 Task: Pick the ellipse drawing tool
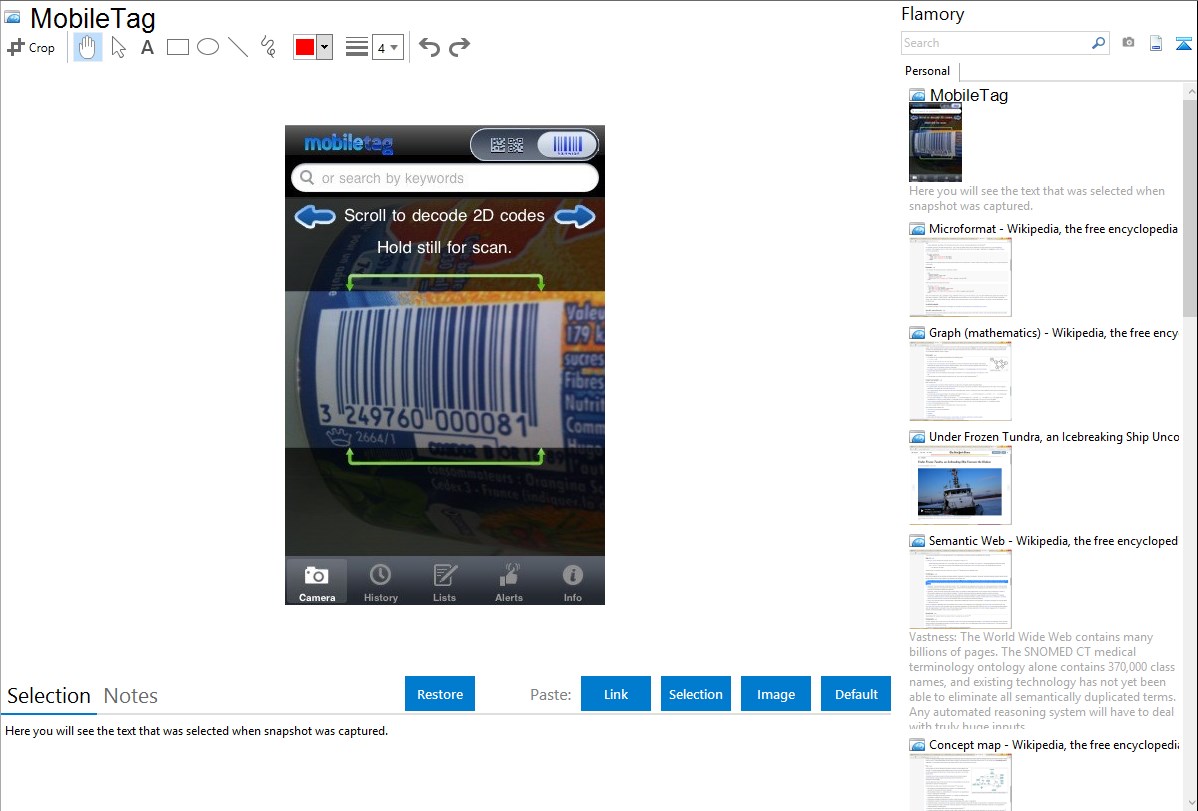[208, 47]
